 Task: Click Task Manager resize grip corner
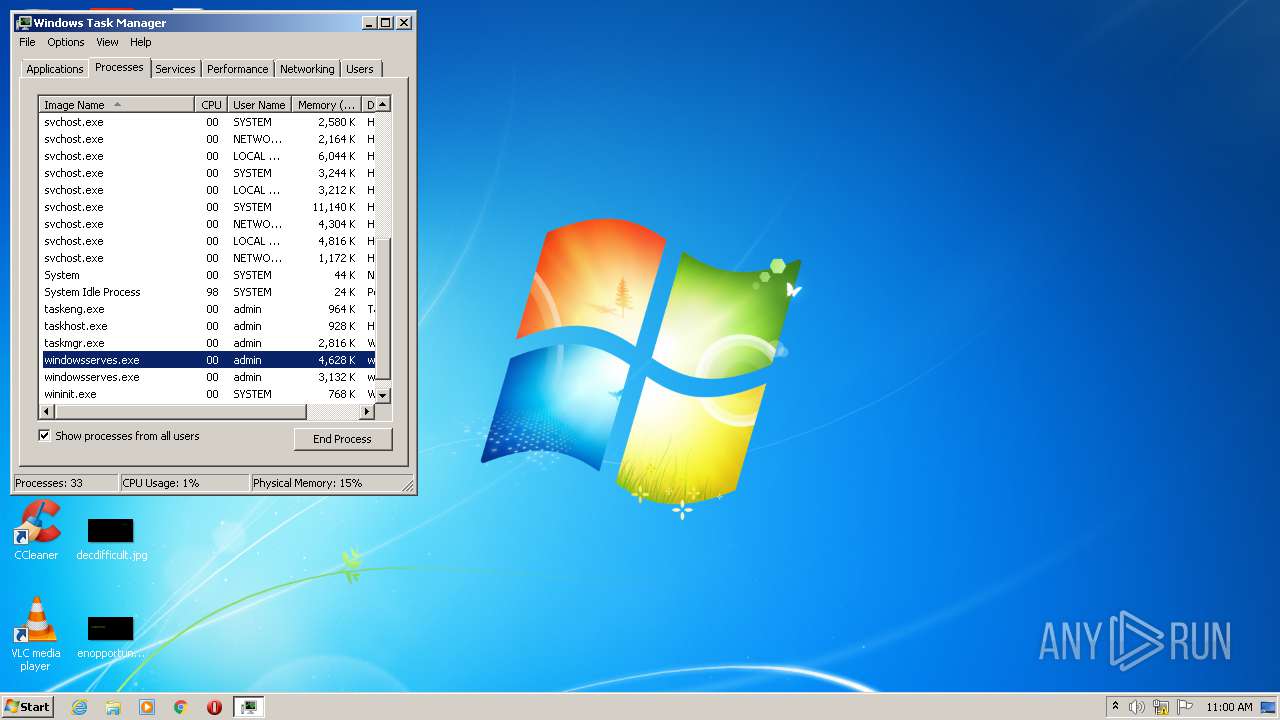408,486
